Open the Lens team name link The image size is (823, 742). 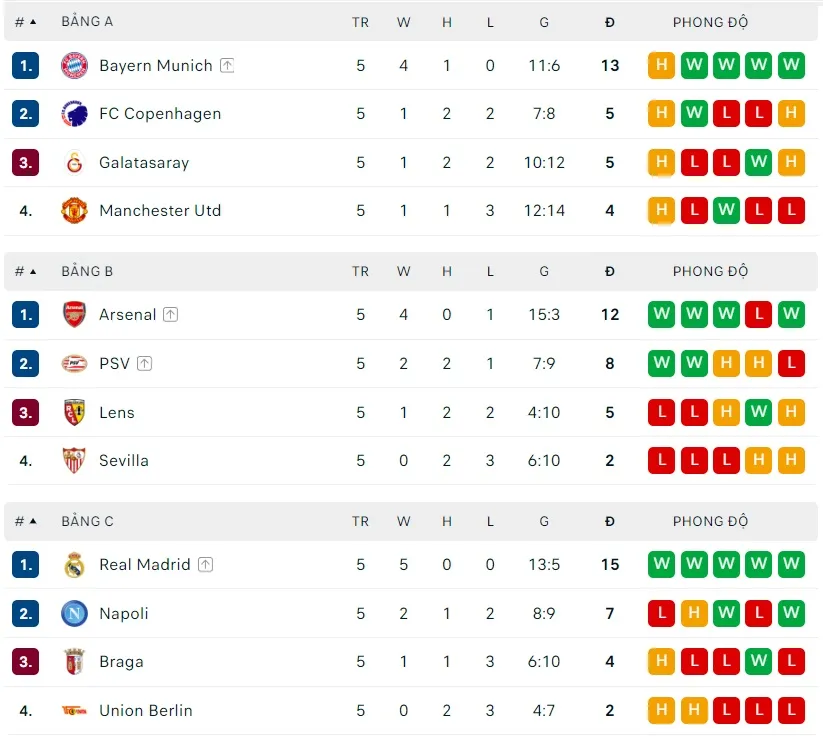pos(116,412)
